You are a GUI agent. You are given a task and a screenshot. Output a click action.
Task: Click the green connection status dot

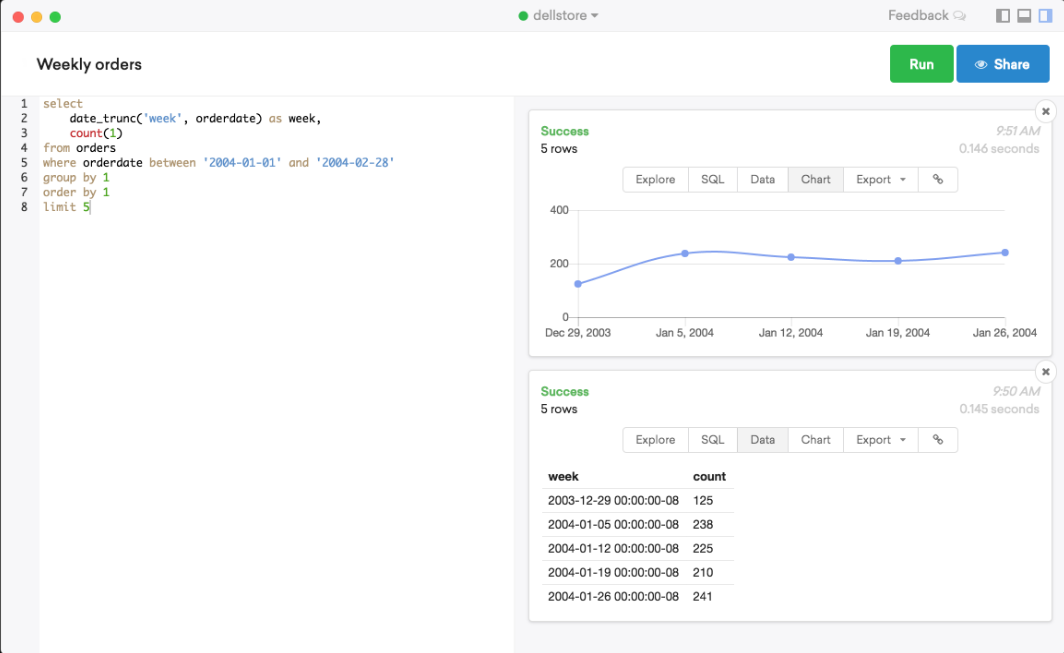coord(523,15)
